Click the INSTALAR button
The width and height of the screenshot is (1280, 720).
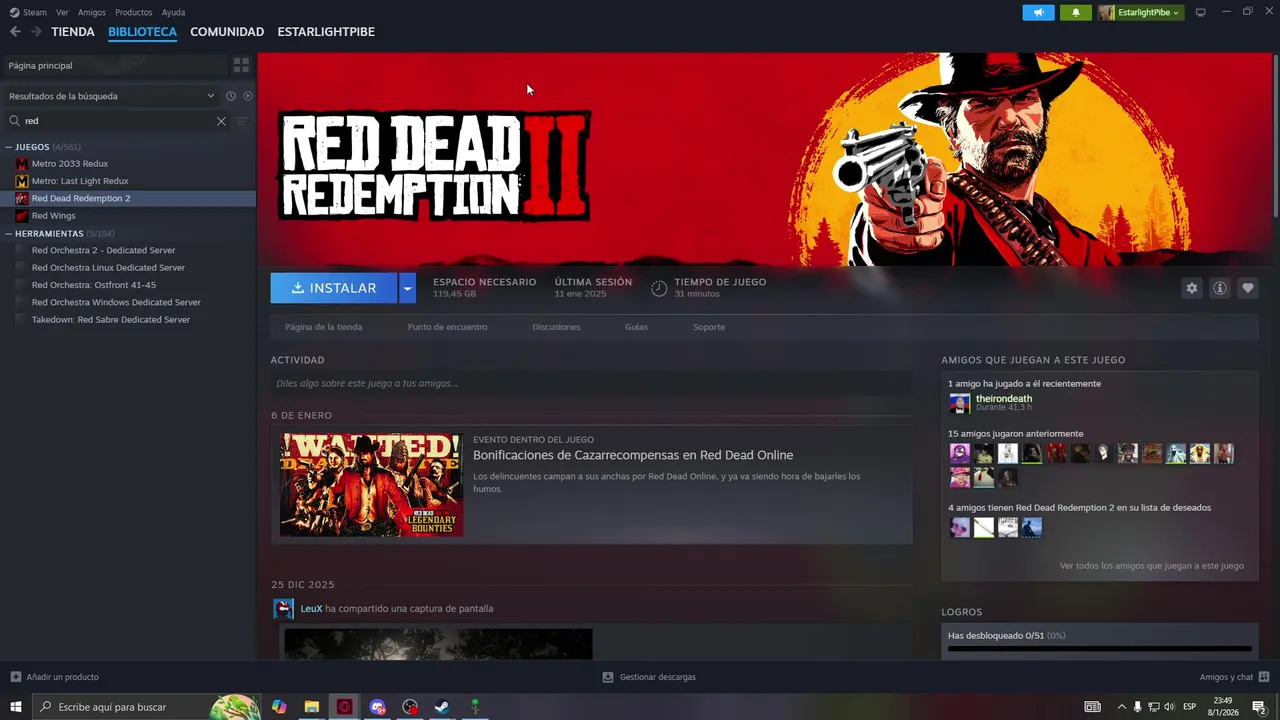coord(334,288)
